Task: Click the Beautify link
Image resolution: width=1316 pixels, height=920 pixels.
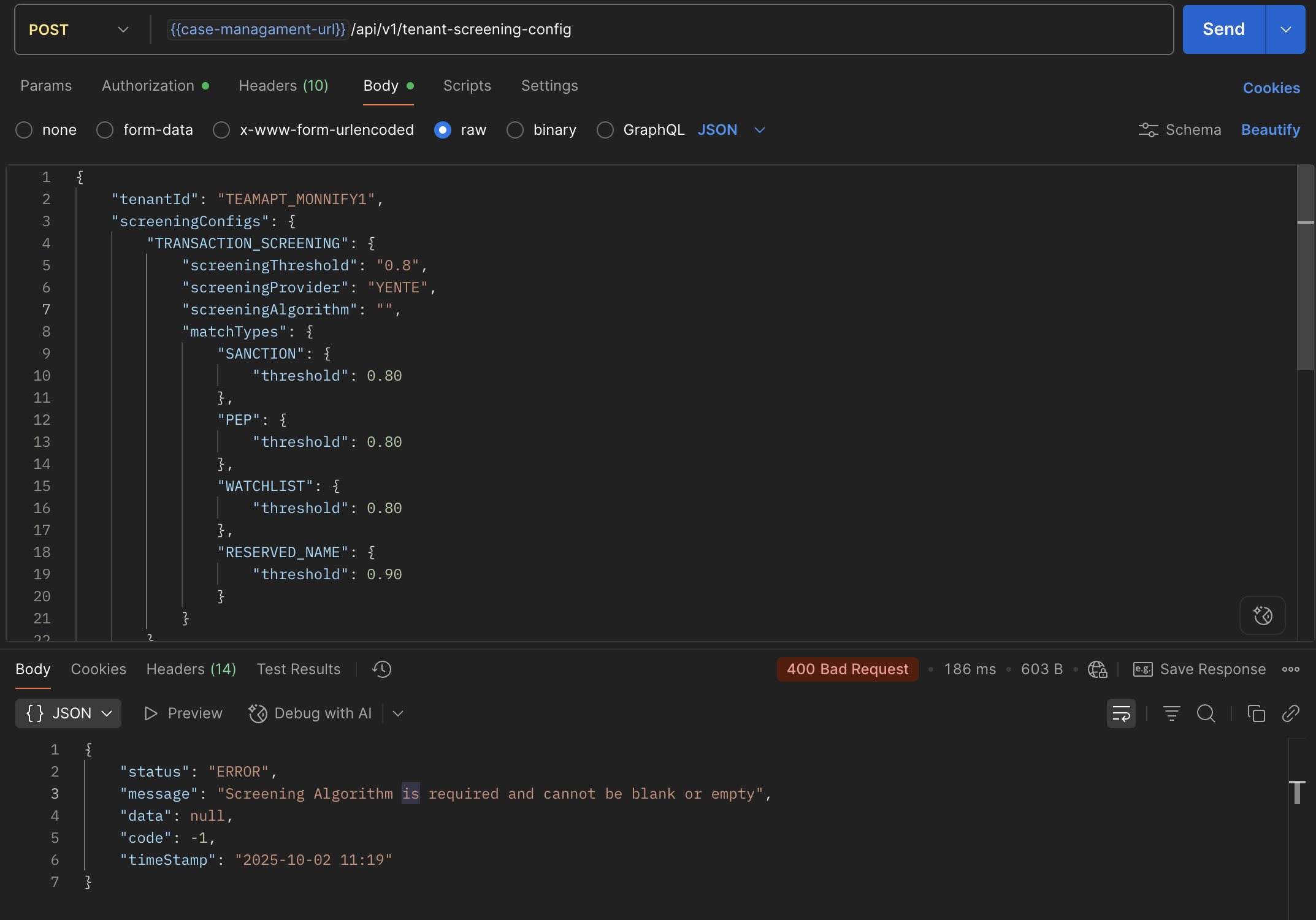Action: (x=1270, y=130)
